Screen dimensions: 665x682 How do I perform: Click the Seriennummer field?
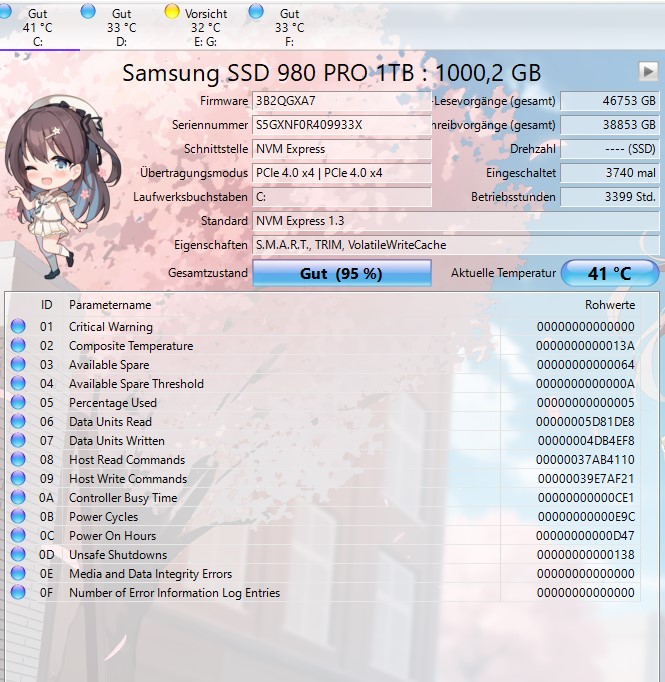(x=342, y=125)
